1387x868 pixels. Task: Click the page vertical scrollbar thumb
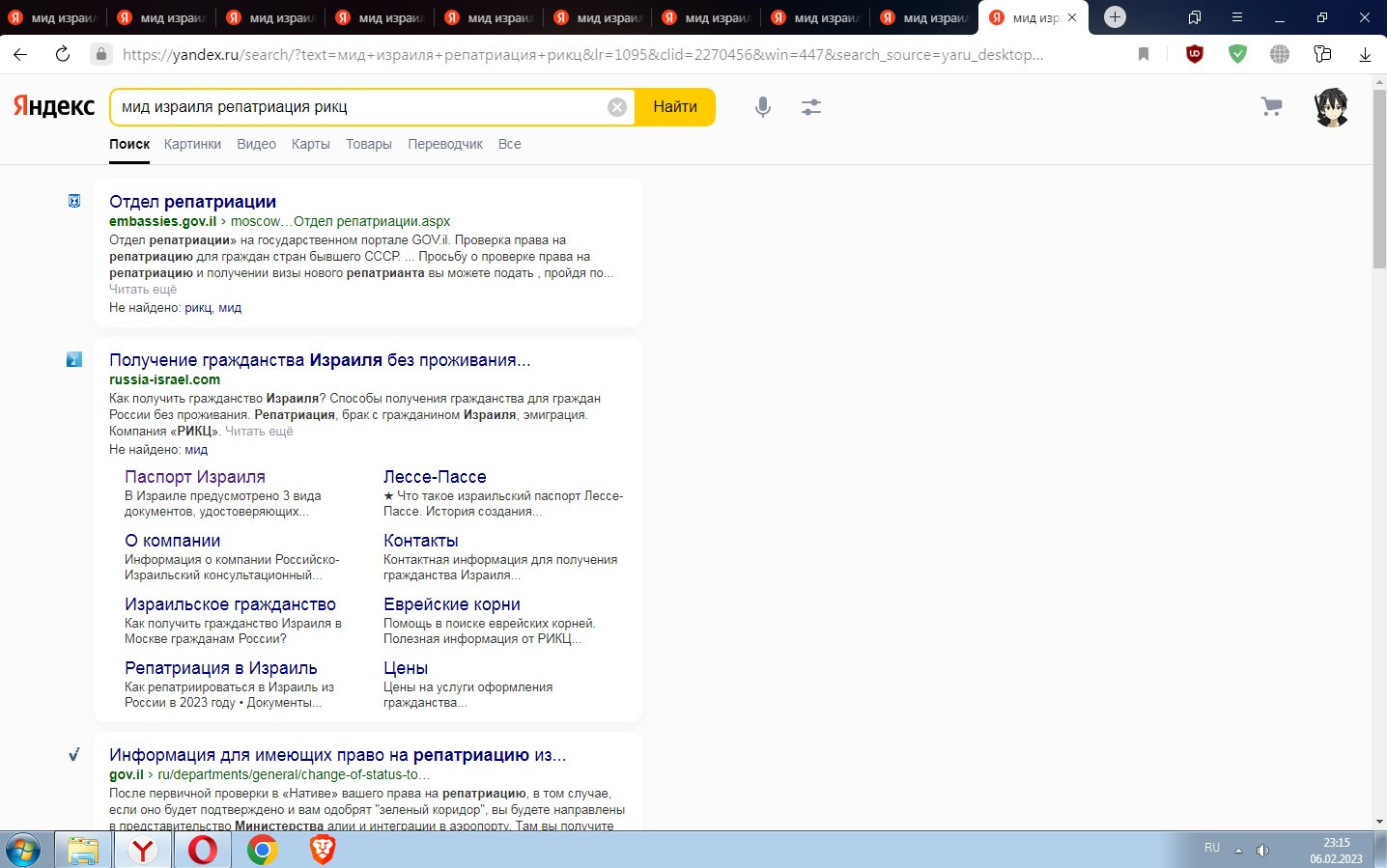[1379, 179]
